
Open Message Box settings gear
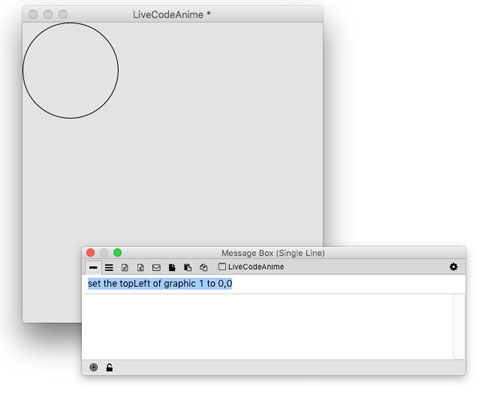click(454, 267)
